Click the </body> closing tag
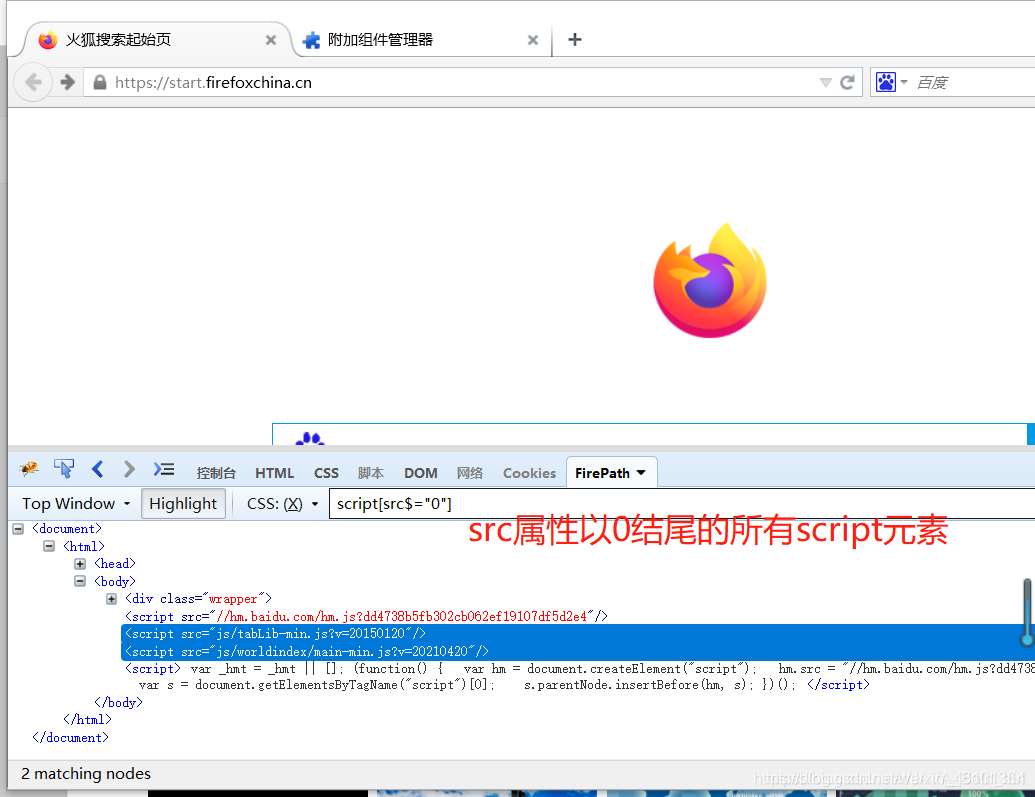This screenshot has width=1035, height=797. pyautogui.click(x=118, y=703)
